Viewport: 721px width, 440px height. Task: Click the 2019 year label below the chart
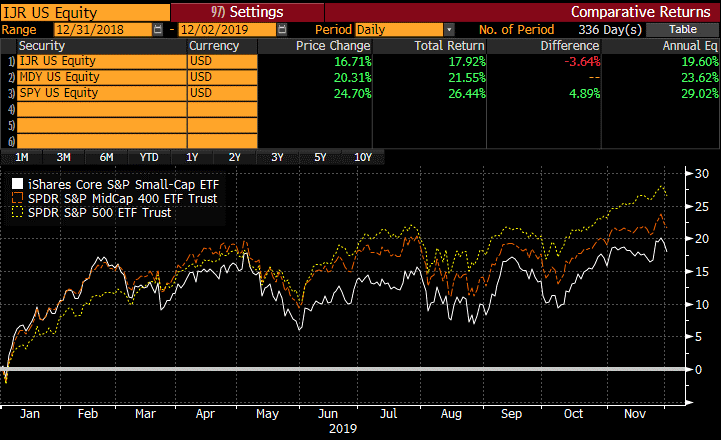point(343,429)
